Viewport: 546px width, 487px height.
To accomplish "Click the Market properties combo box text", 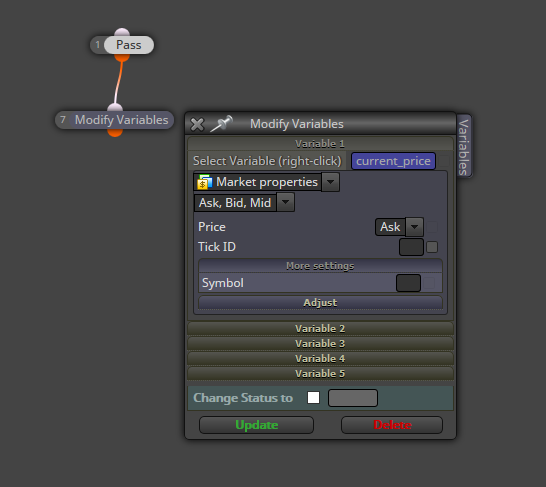I will click(267, 182).
